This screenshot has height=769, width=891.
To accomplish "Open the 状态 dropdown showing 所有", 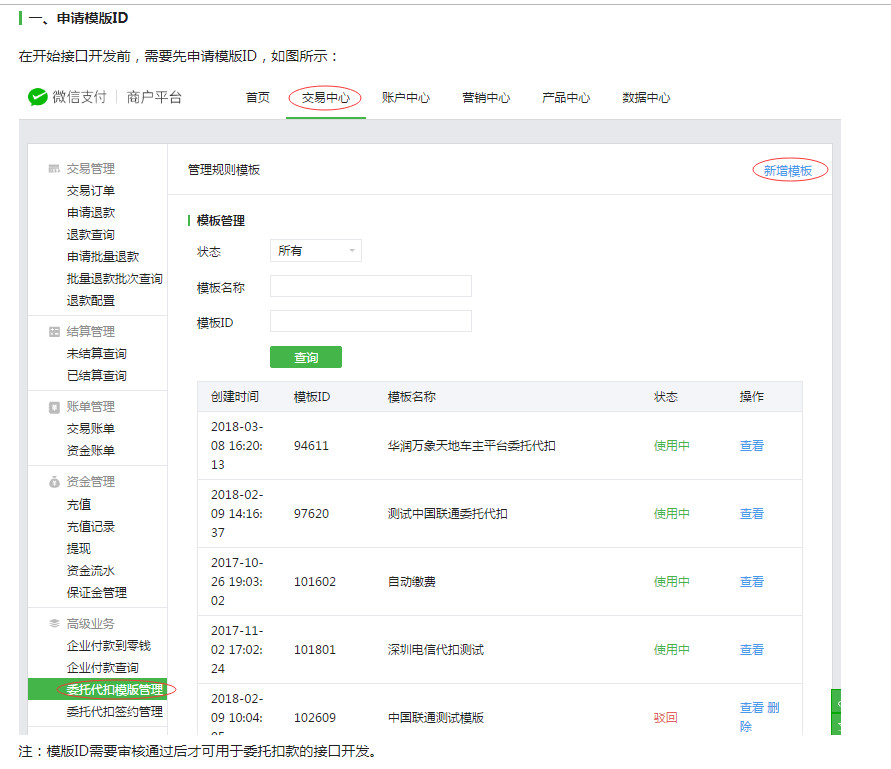I will click(x=315, y=251).
